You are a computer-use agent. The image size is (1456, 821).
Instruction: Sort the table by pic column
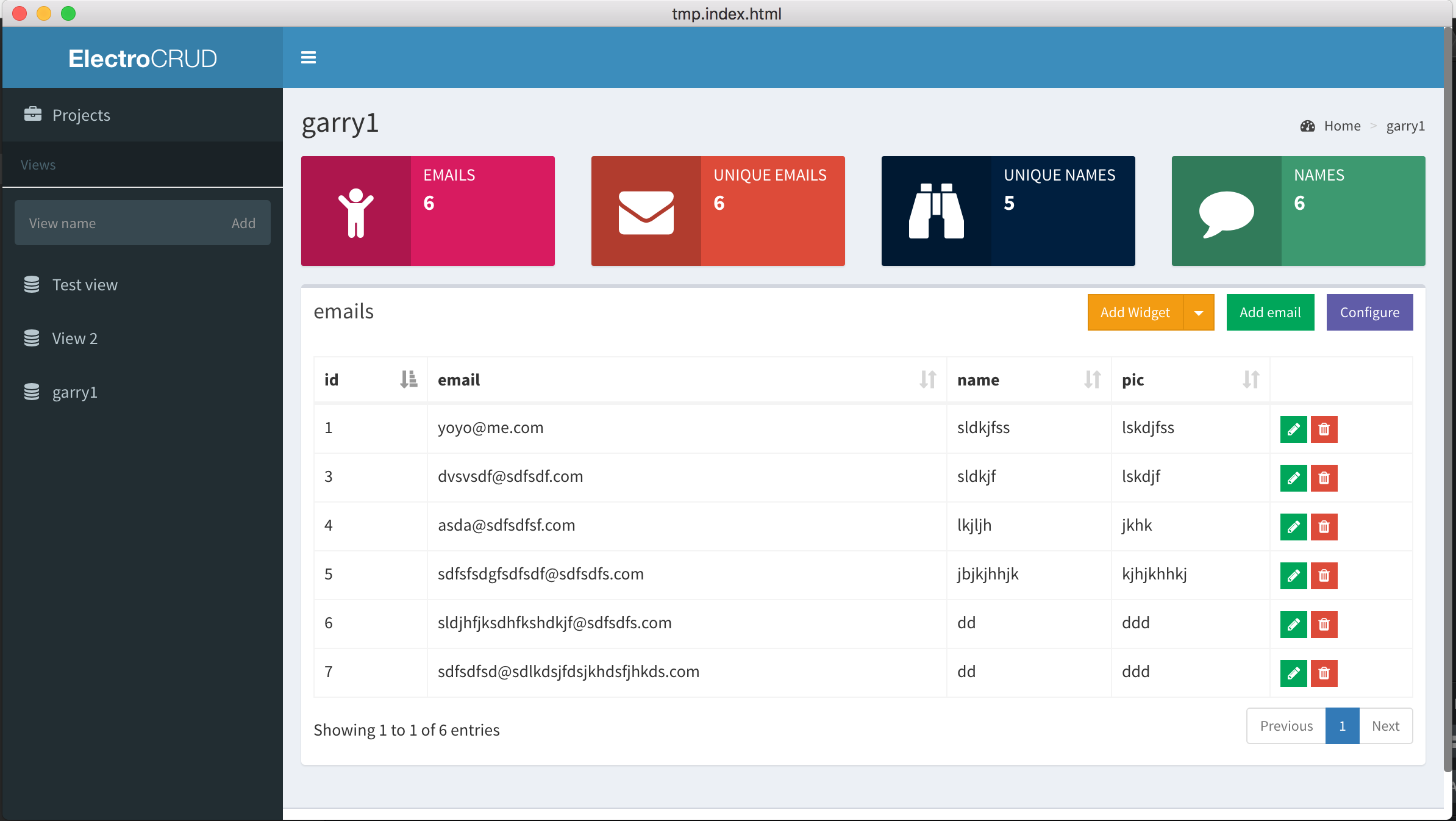click(x=1191, y=379)
